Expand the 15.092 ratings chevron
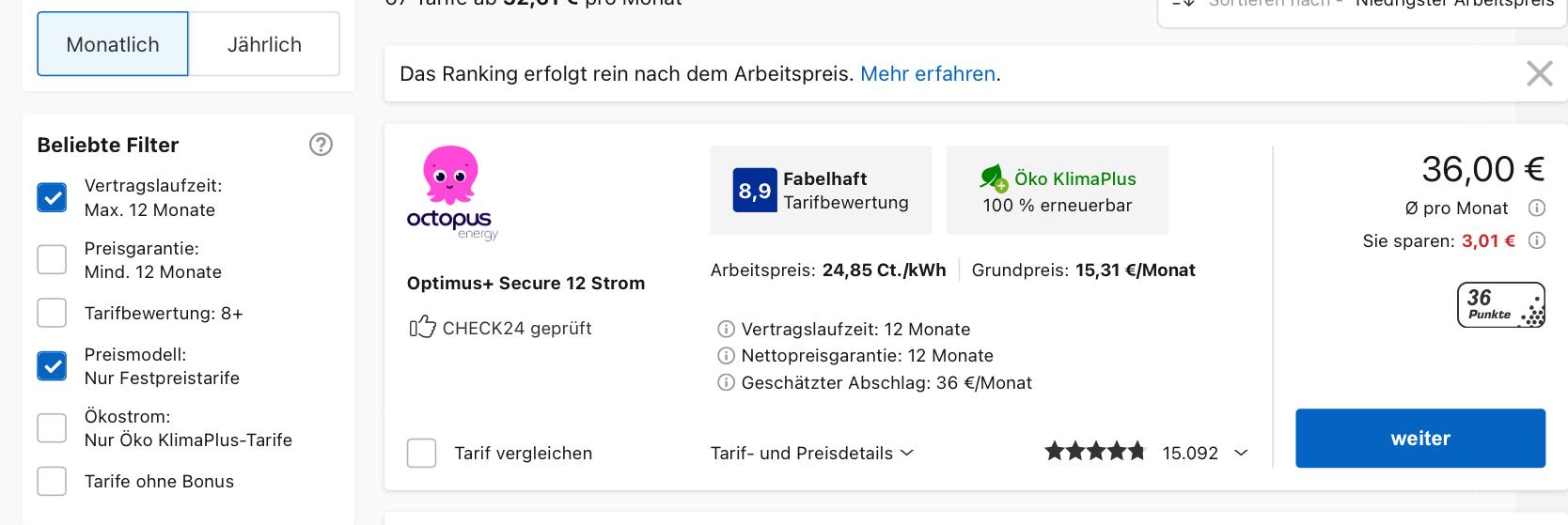The width and height of the screenshot is (1568, 525). click(x=1241, y=454)
